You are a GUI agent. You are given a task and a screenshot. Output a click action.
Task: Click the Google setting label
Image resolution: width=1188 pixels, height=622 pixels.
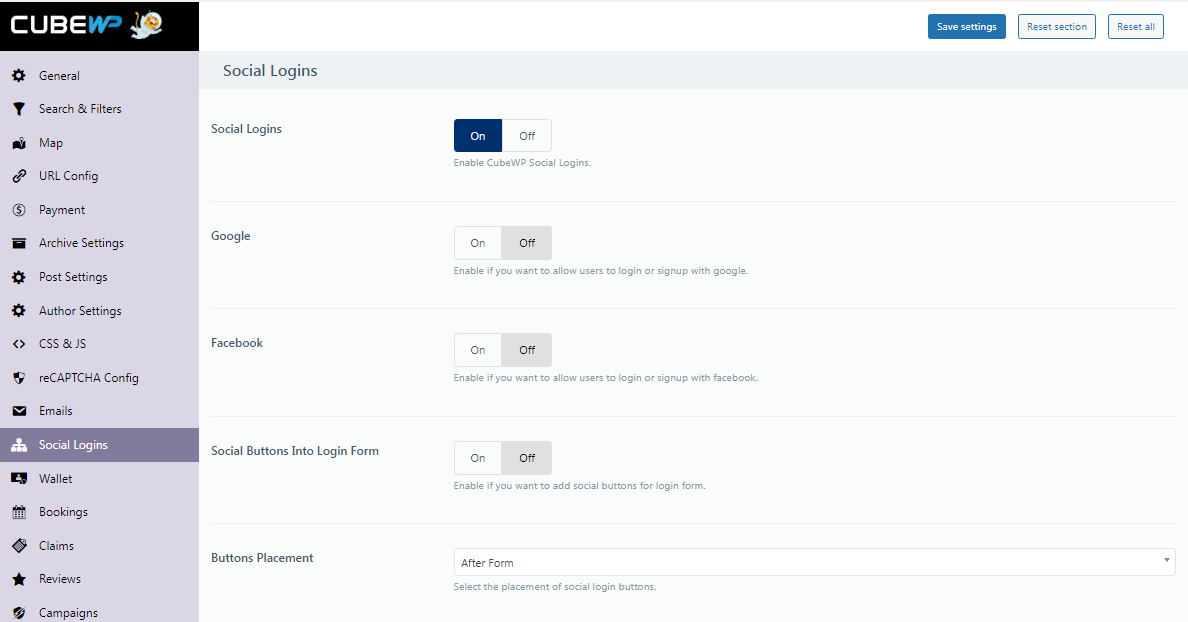click(x=230, y=236)
